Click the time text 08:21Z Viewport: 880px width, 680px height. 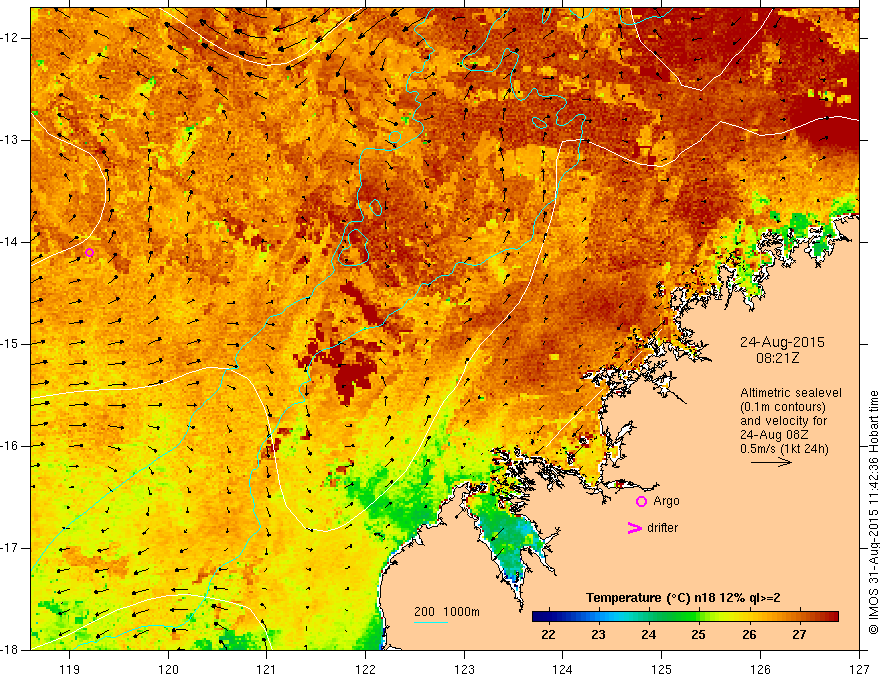777,358
